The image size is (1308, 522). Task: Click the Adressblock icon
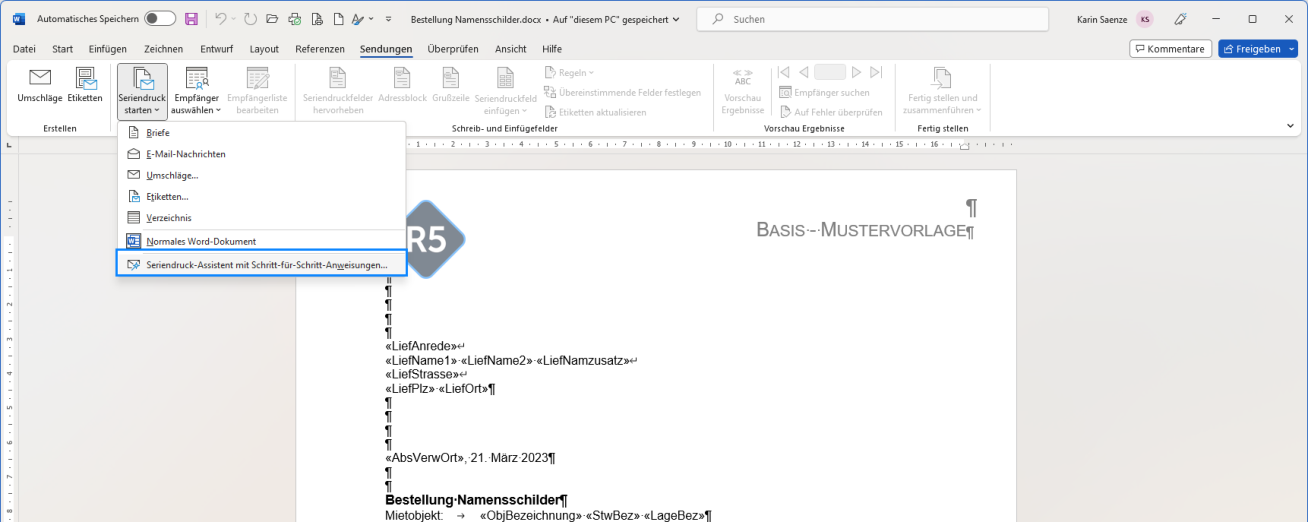point(402,78)
